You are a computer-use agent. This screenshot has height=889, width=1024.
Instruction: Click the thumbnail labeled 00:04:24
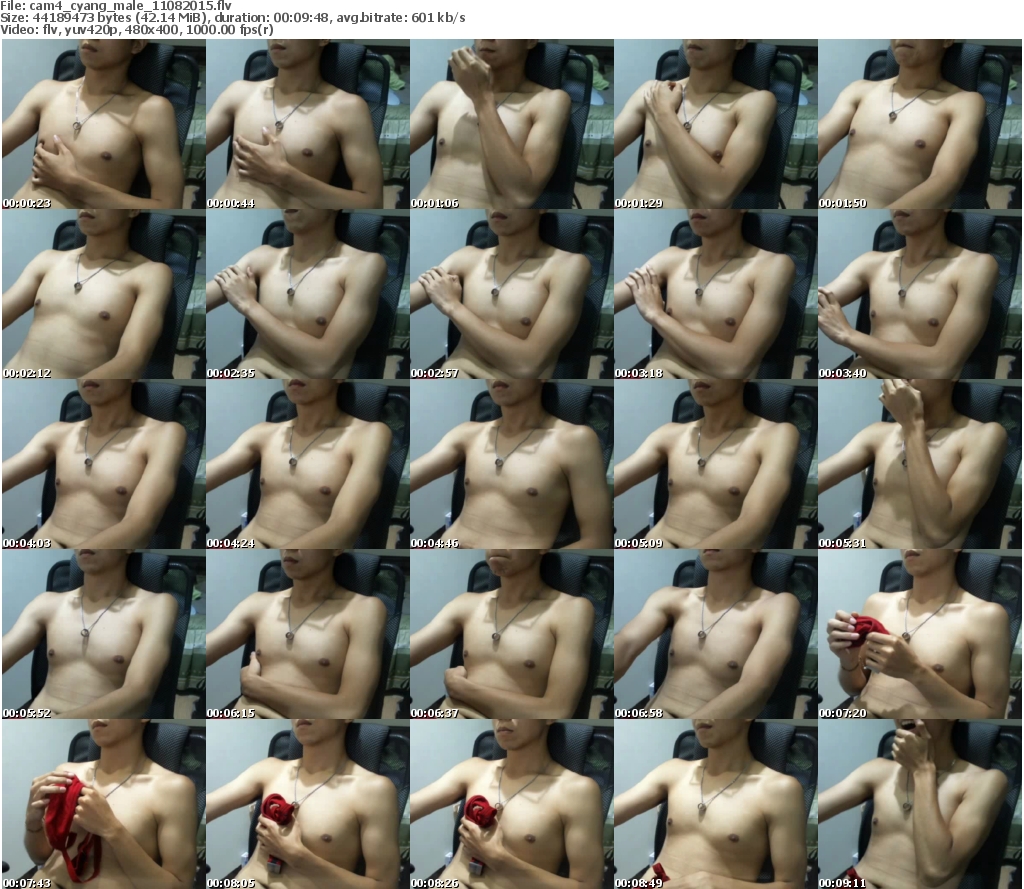coord(308,464)
